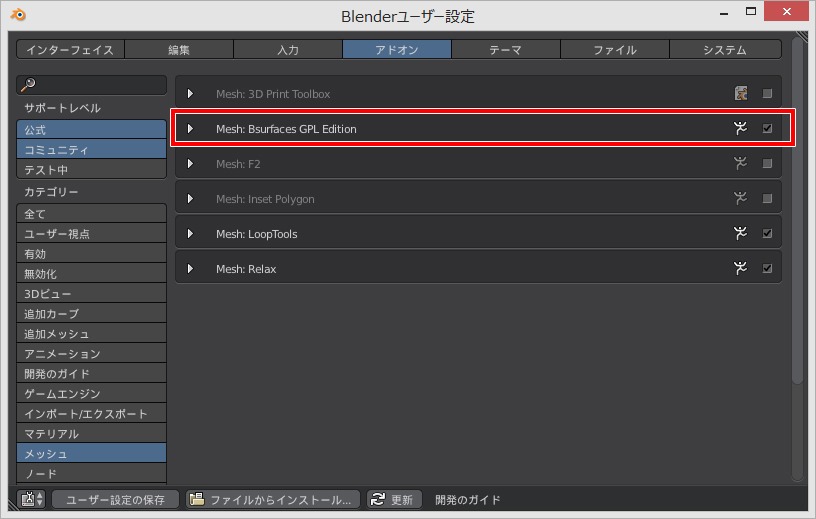Screen dimensions: 816x519
Task: Click the 更新 refresh button
Action: click(394, 500)
